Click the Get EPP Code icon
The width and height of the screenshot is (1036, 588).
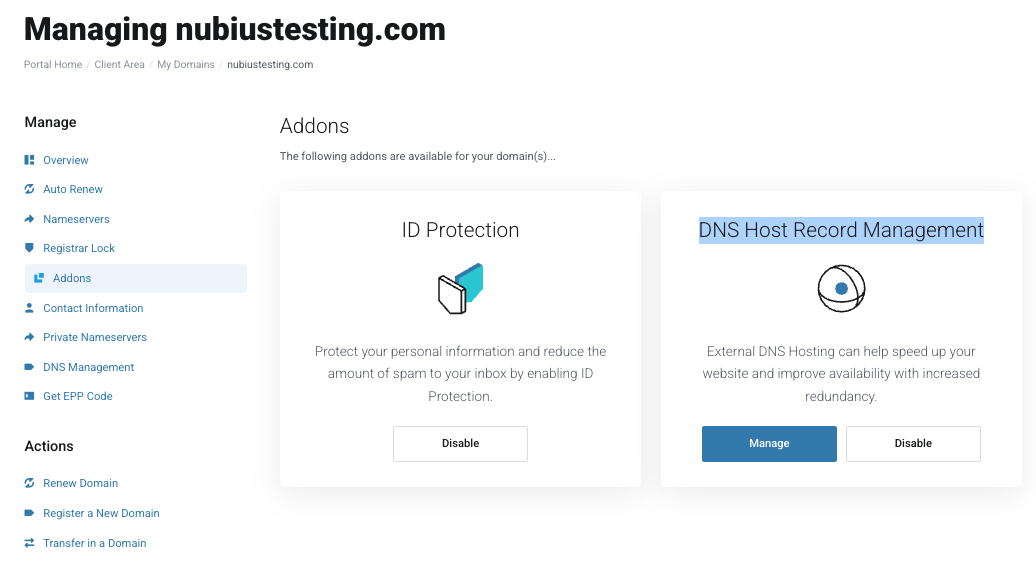click(30, 396)
